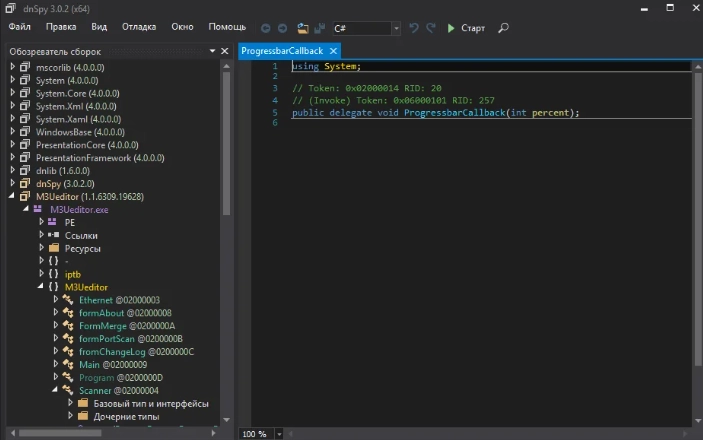Click the Main class icon
Image resolution: width=703 pixels, height=440 pixels.
68,364
